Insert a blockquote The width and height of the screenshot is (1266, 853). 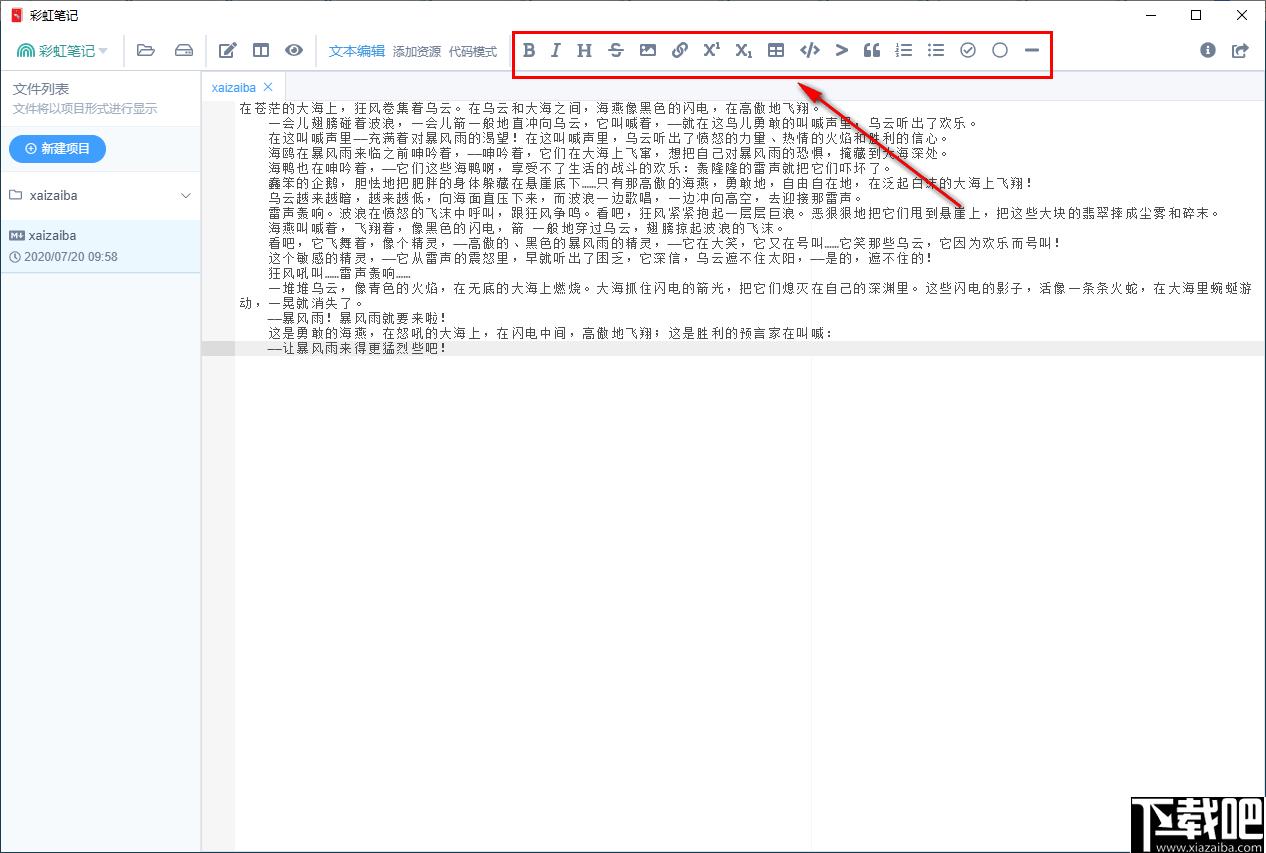[871, 50]
